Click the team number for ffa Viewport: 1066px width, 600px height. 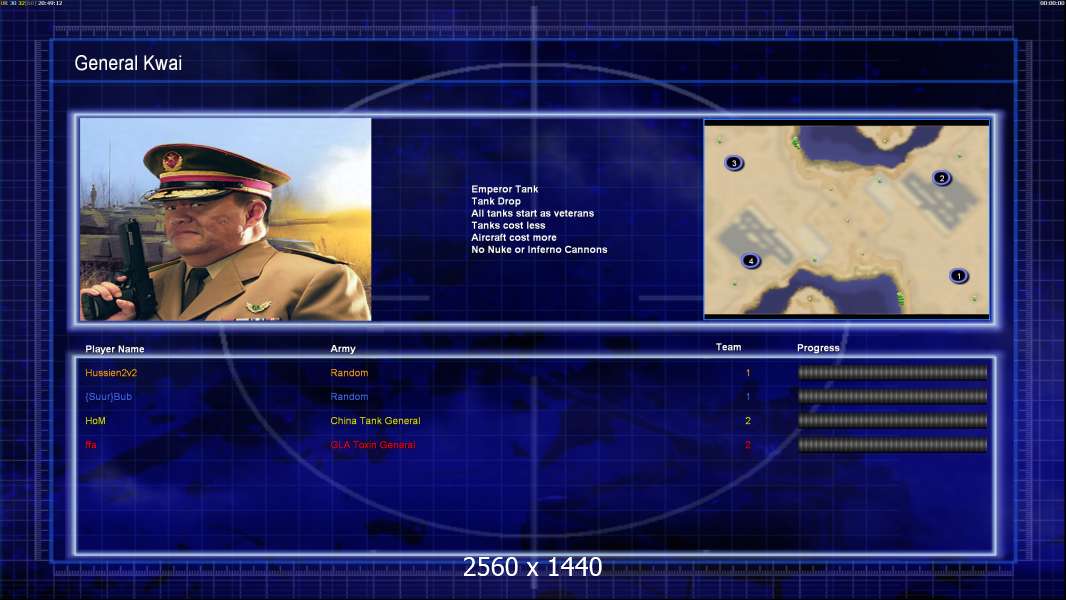(748, 445)
